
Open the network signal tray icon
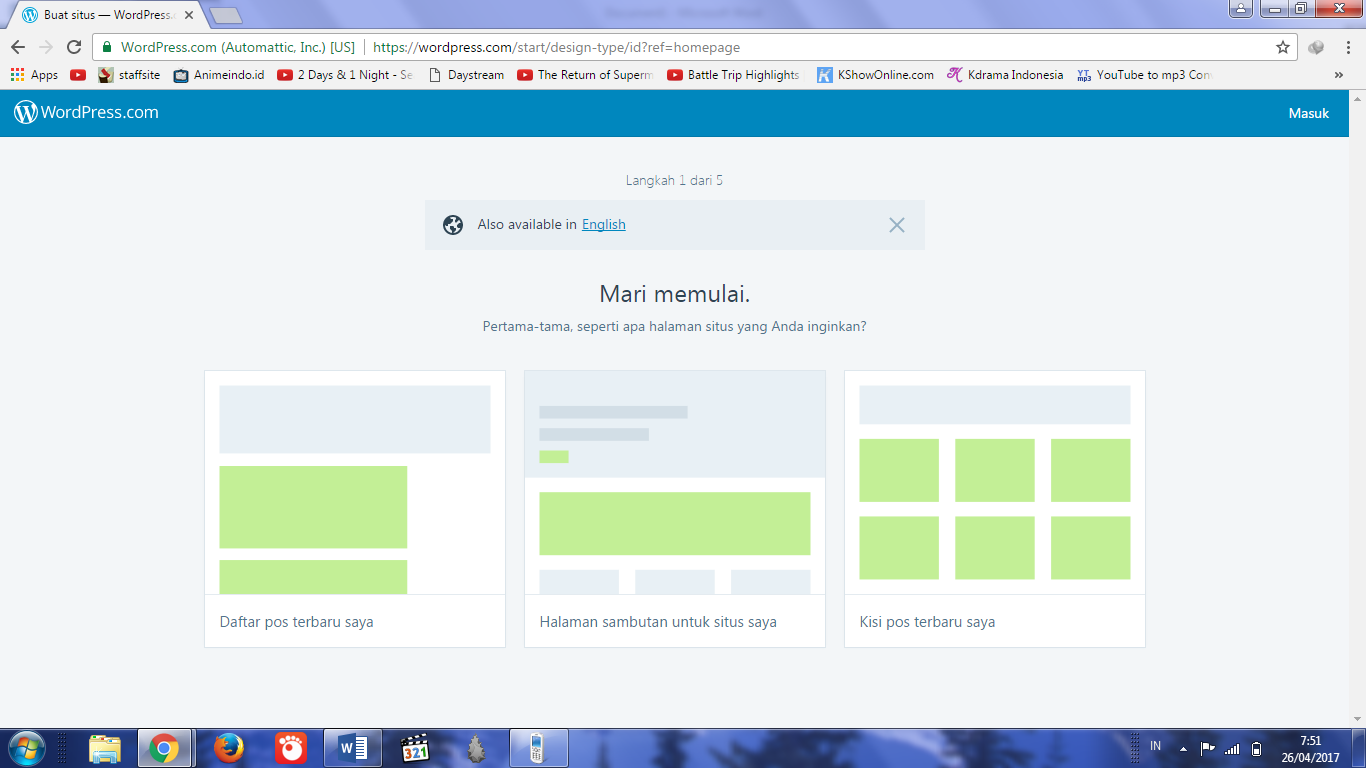[x=1233, y=748]
